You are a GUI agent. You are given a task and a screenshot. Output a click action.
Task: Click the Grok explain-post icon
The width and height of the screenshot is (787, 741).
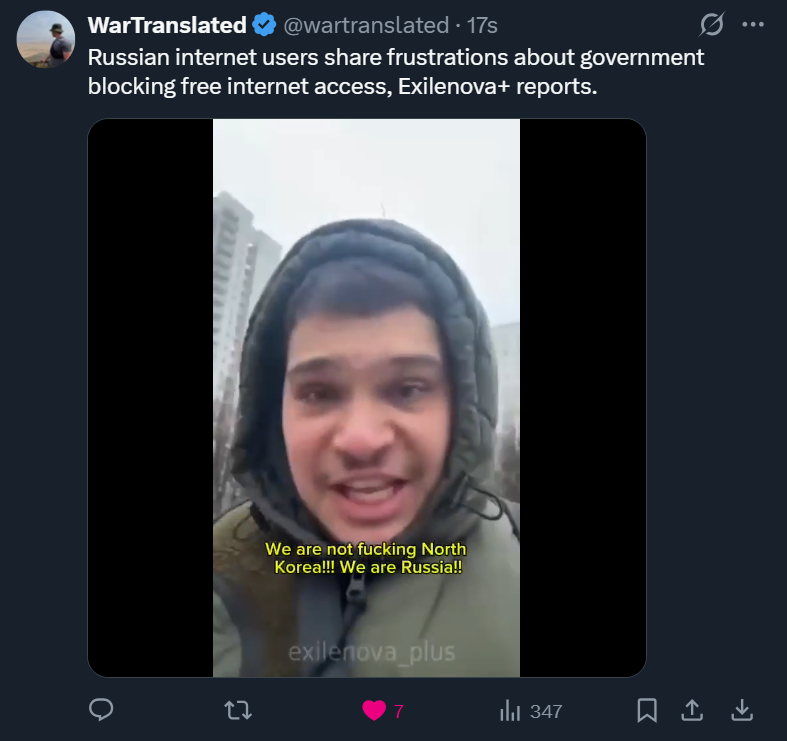pyautogui.click(x=712, y=24)
